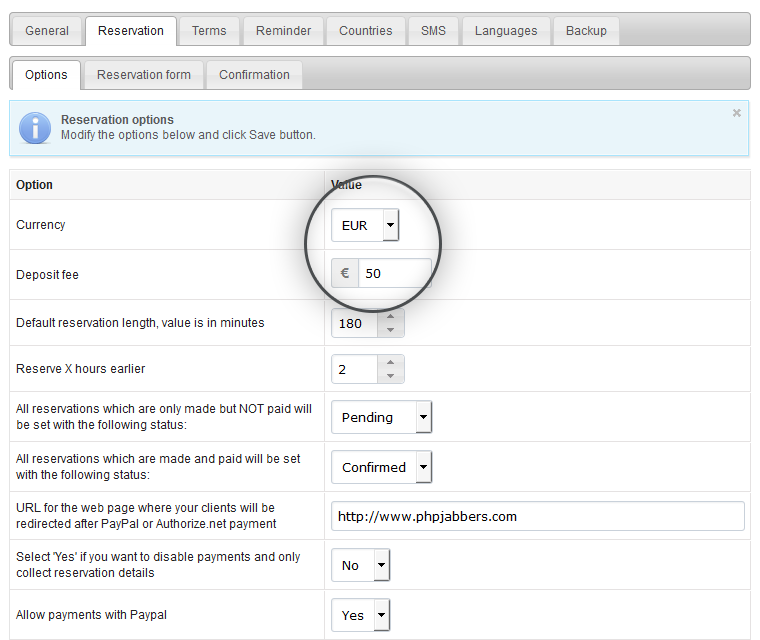Select the Reservation tab
The height and width of the screenshot is (640, 760).
point(131,31)
